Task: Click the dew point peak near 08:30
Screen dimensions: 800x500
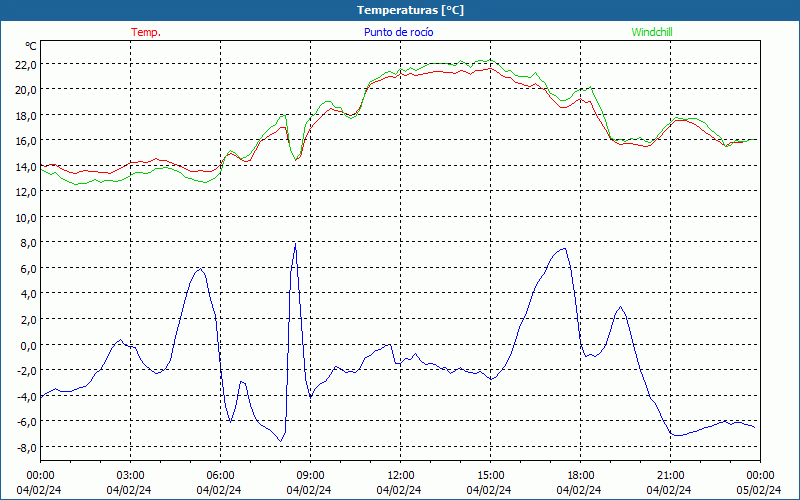Action: coord(295,244)
